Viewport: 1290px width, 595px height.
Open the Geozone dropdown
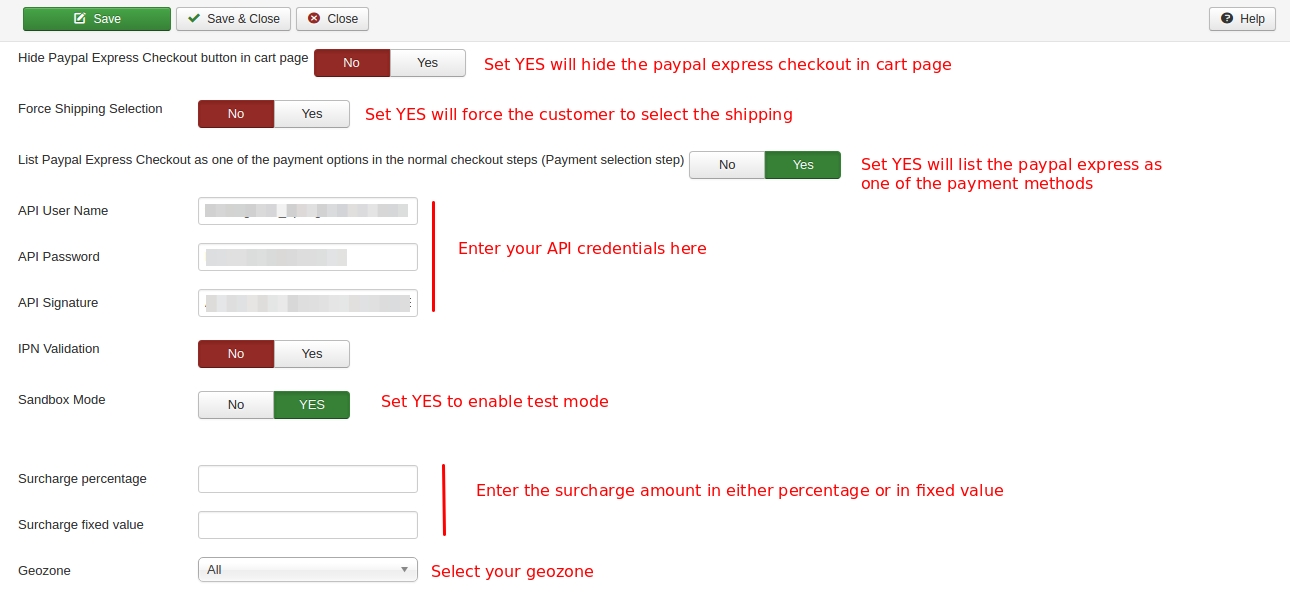tap(308, 570)
